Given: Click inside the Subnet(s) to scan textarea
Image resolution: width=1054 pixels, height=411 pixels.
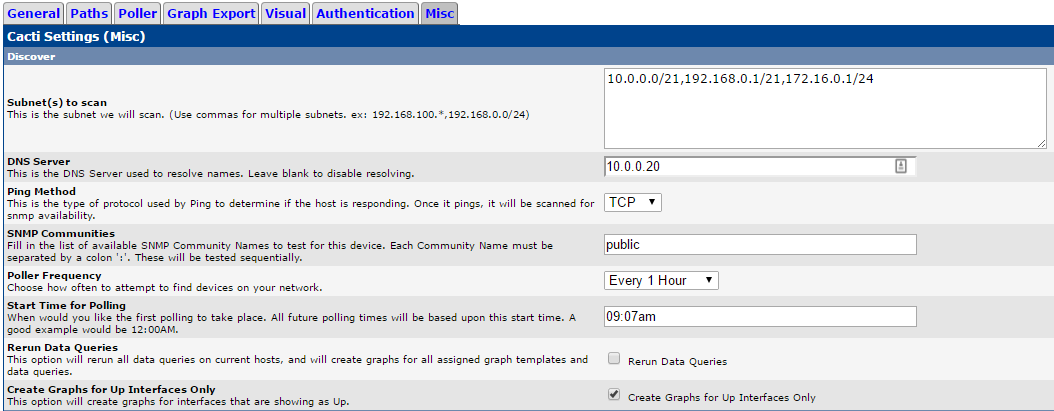Looking at the screenshot, I should (x=825, y=108).
